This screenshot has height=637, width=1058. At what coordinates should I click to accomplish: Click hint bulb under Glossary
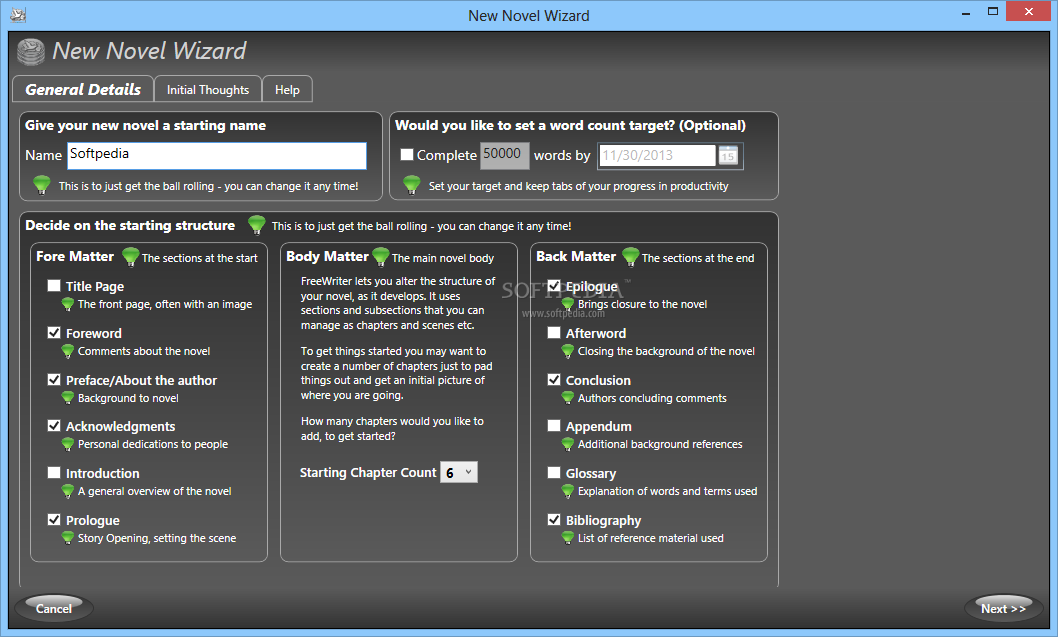pyautogui.click(x=567, y=491)
